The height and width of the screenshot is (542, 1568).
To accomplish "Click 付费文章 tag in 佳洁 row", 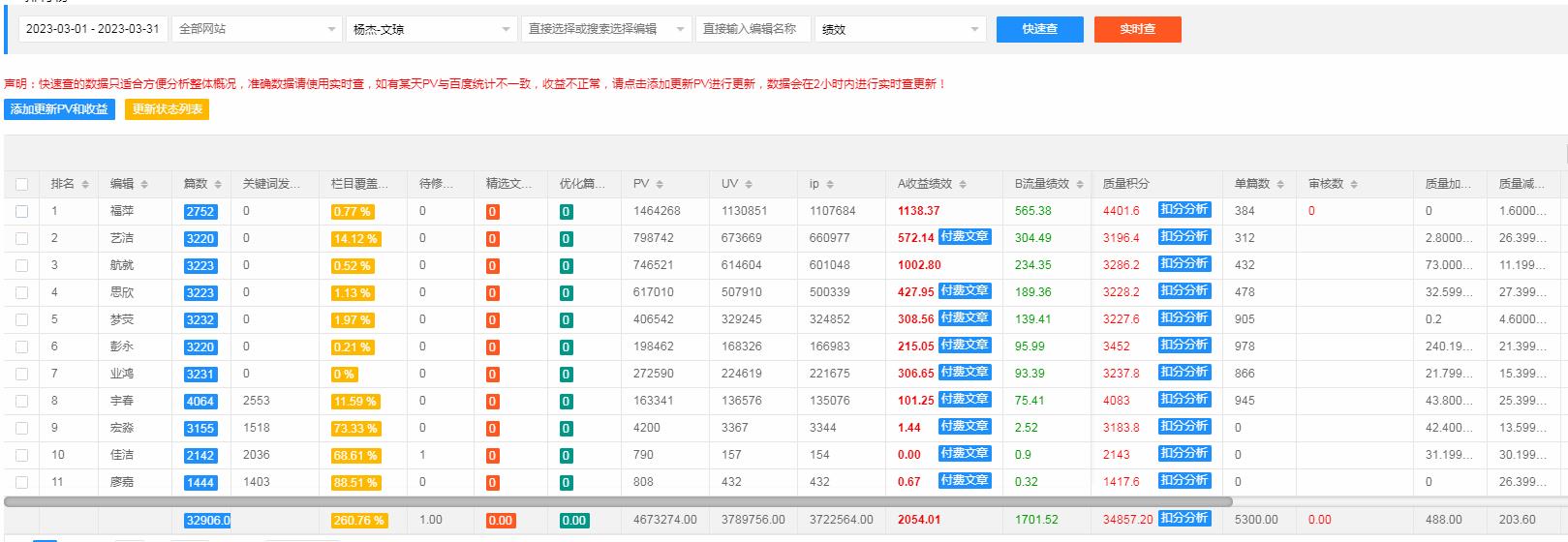I will [965, 453].
